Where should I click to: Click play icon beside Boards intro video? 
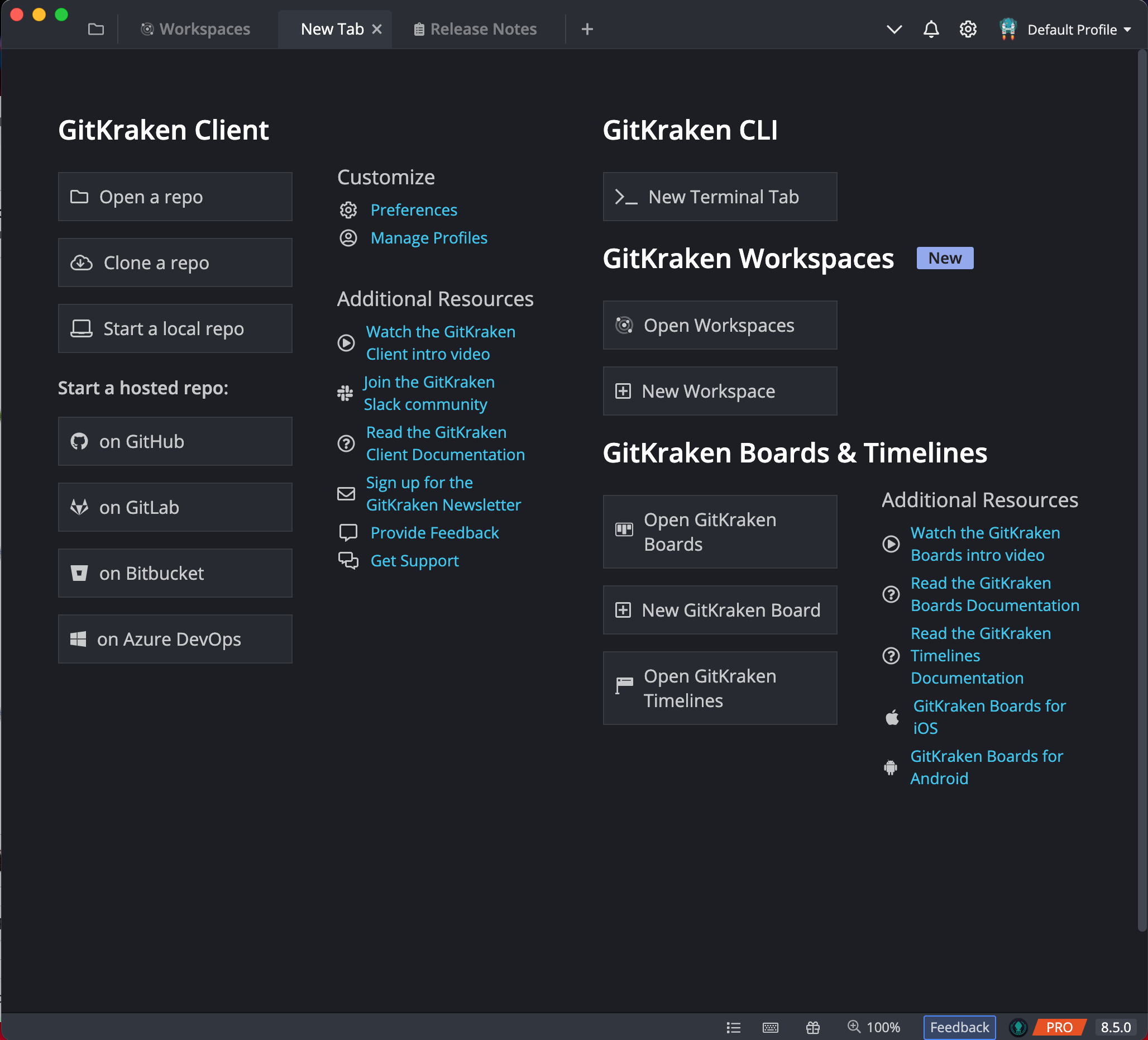[x=891, y=544]
